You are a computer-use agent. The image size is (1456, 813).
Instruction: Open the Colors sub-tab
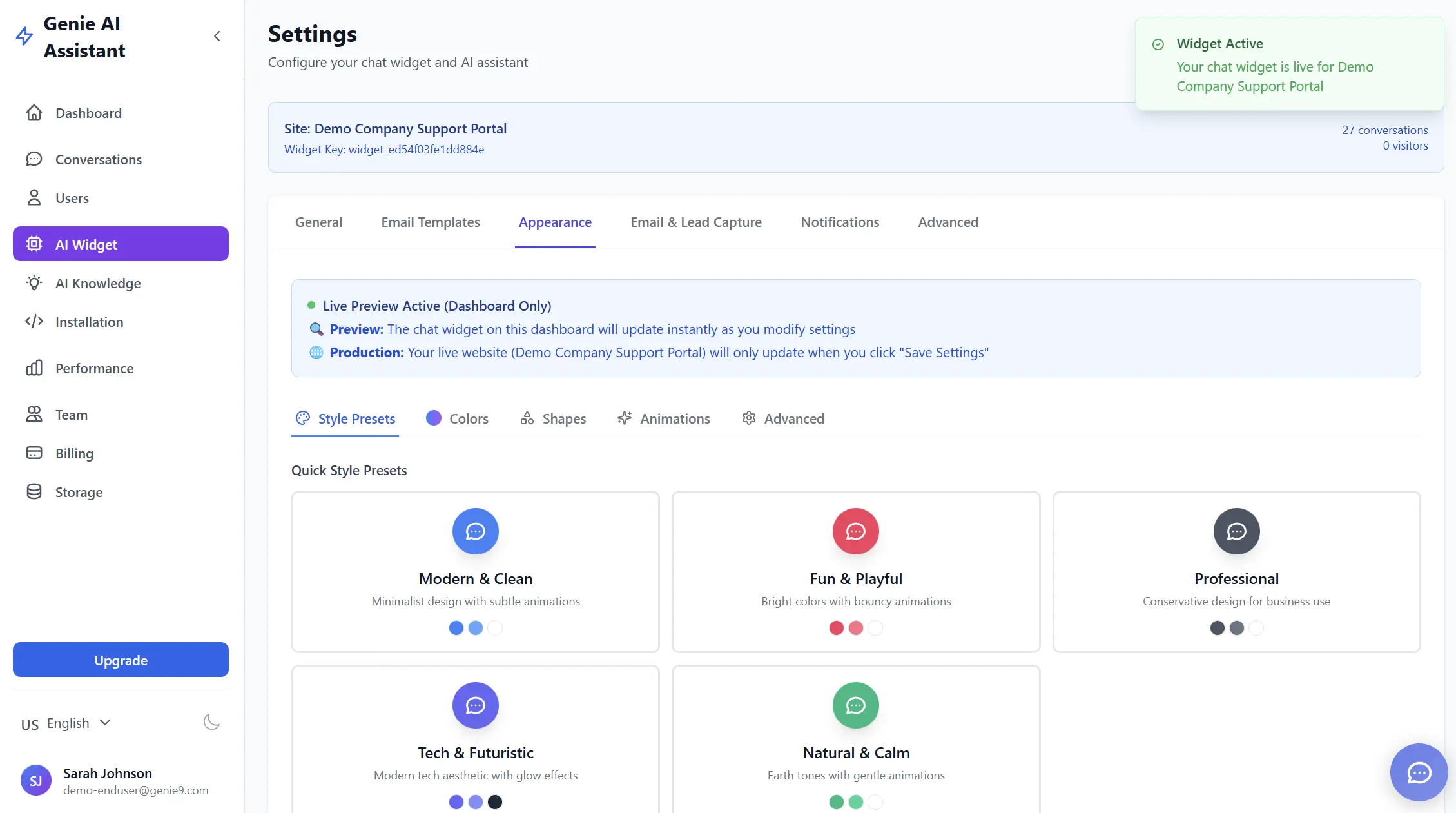pos(457,418)
